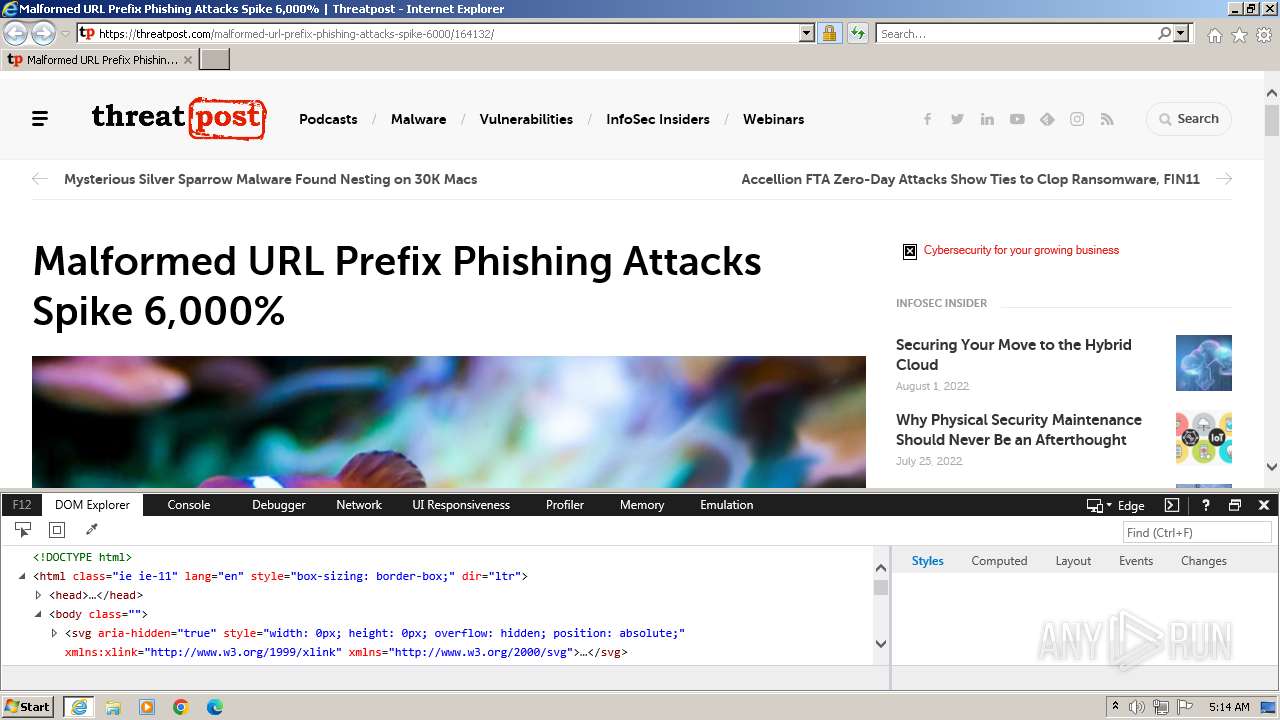Open Threatpost LinkedIn icon

point(987,119)
